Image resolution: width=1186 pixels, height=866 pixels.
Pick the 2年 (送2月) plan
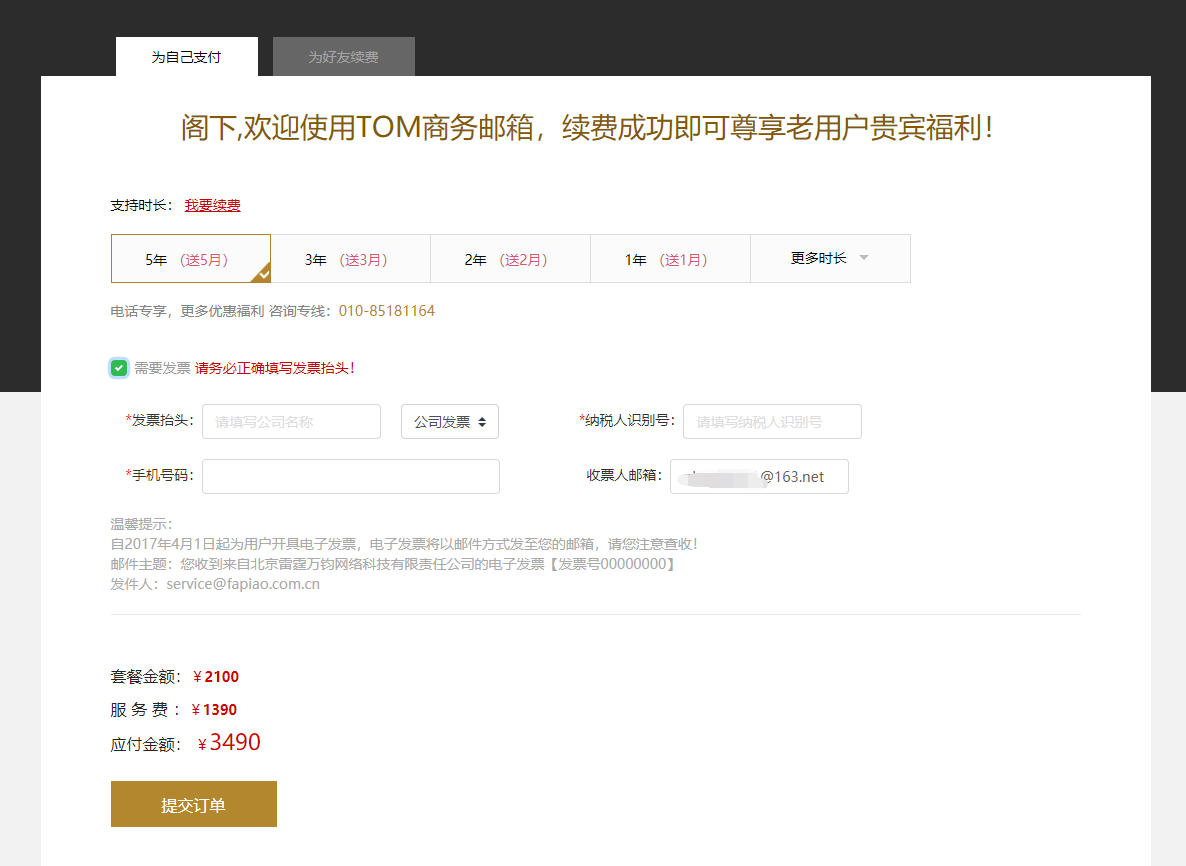(511, 259)
